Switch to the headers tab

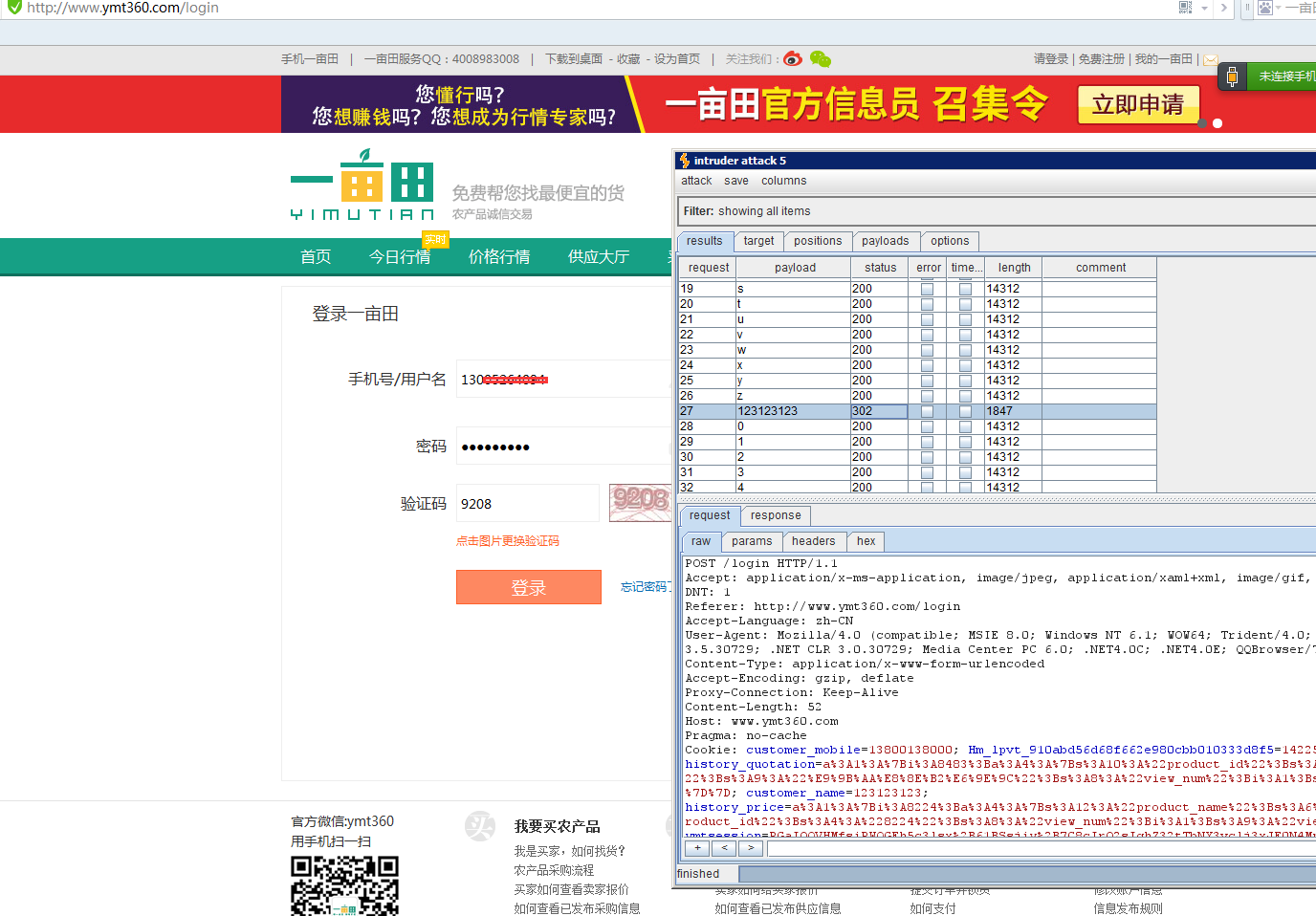(x=814, y=541)
